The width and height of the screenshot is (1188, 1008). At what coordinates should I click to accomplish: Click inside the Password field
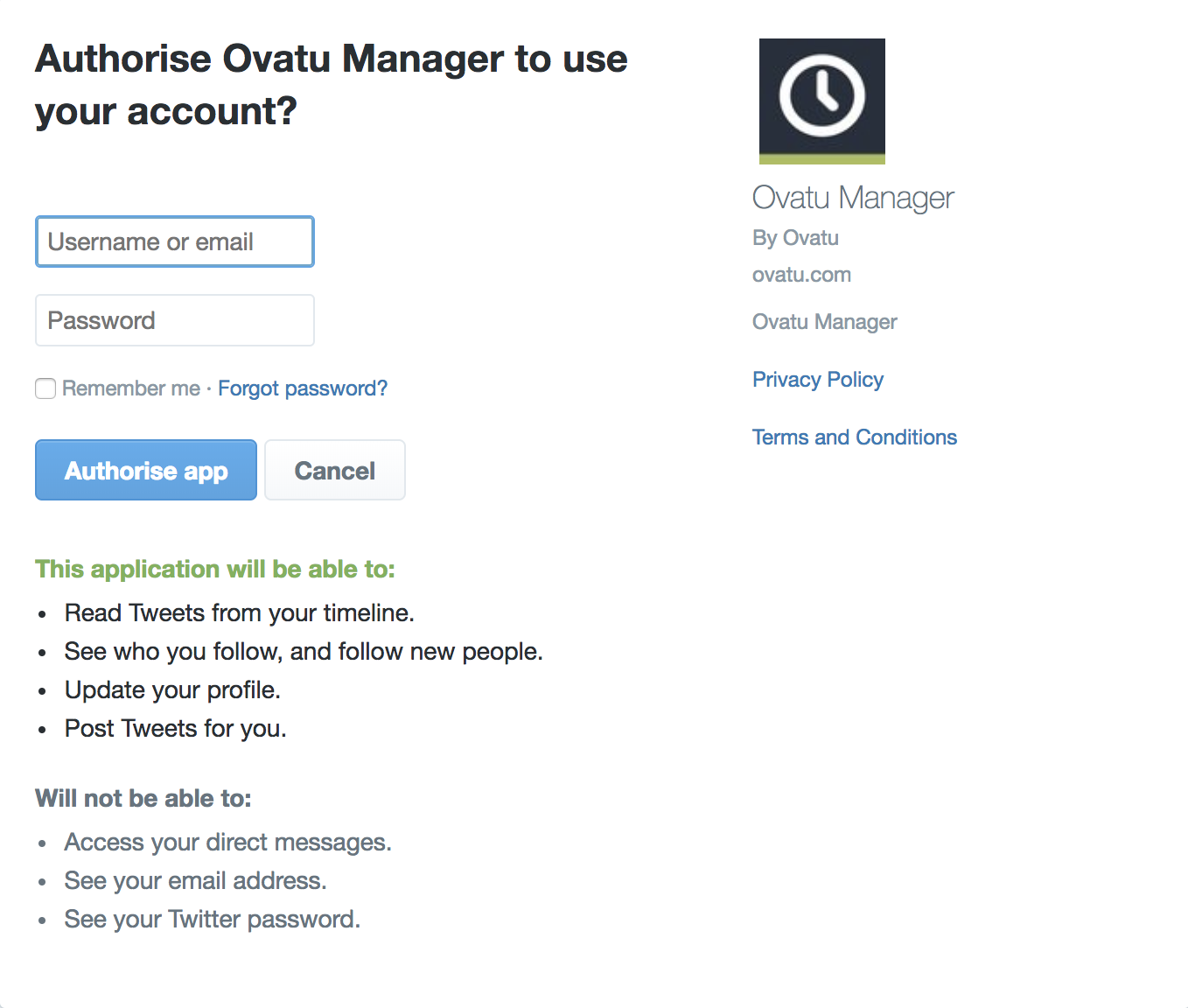pos(174,320)
